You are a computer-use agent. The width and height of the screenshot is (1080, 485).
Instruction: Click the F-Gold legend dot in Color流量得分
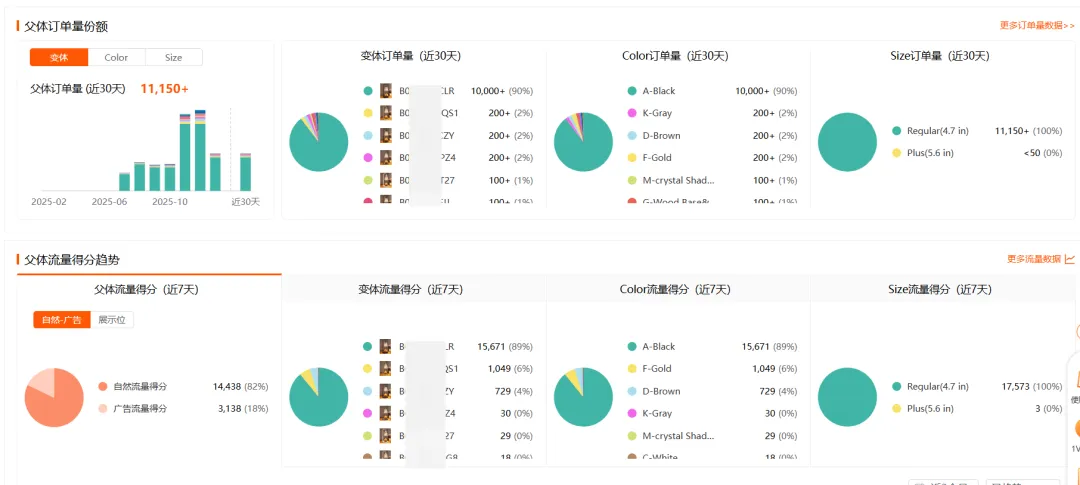(x=632, y=369)
